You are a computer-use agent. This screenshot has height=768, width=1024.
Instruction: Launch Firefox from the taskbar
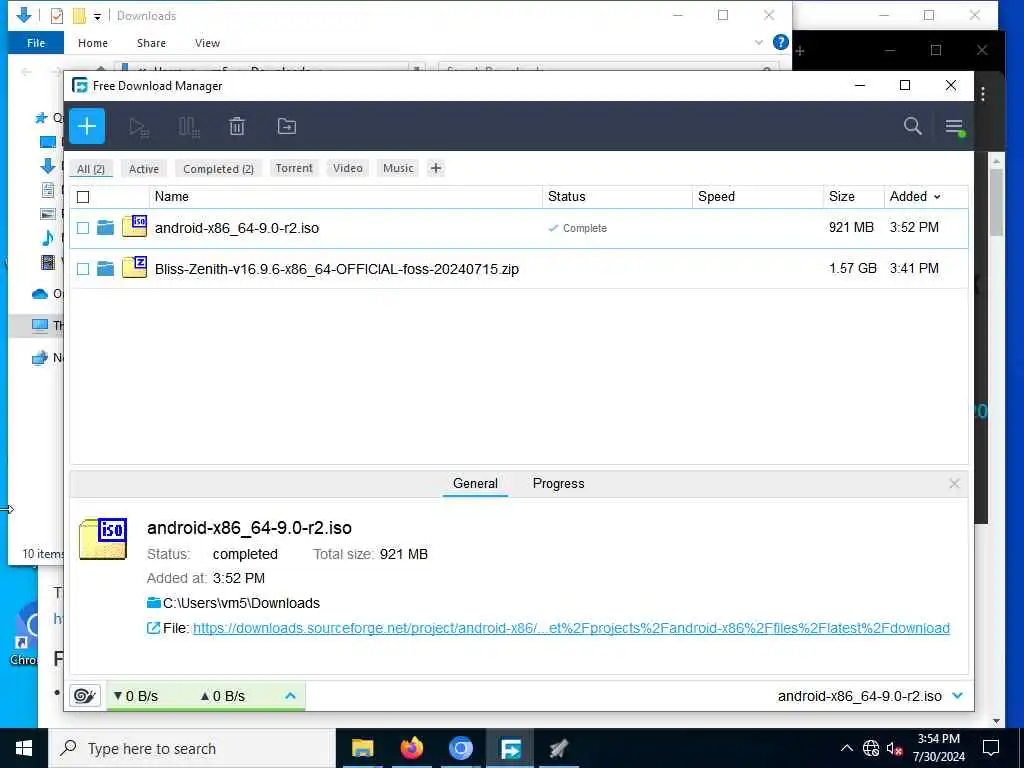click(411, 748)
